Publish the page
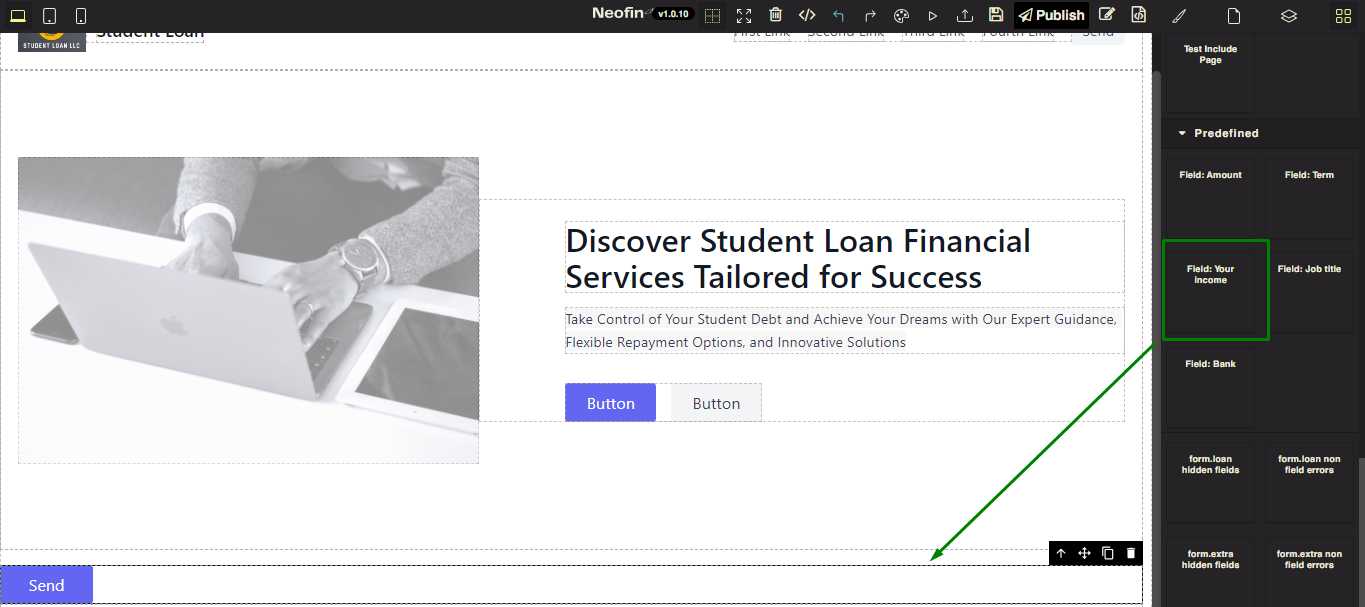This screenshot has height=607, width=1365. pyautogui.click(x=1051, y=15)
